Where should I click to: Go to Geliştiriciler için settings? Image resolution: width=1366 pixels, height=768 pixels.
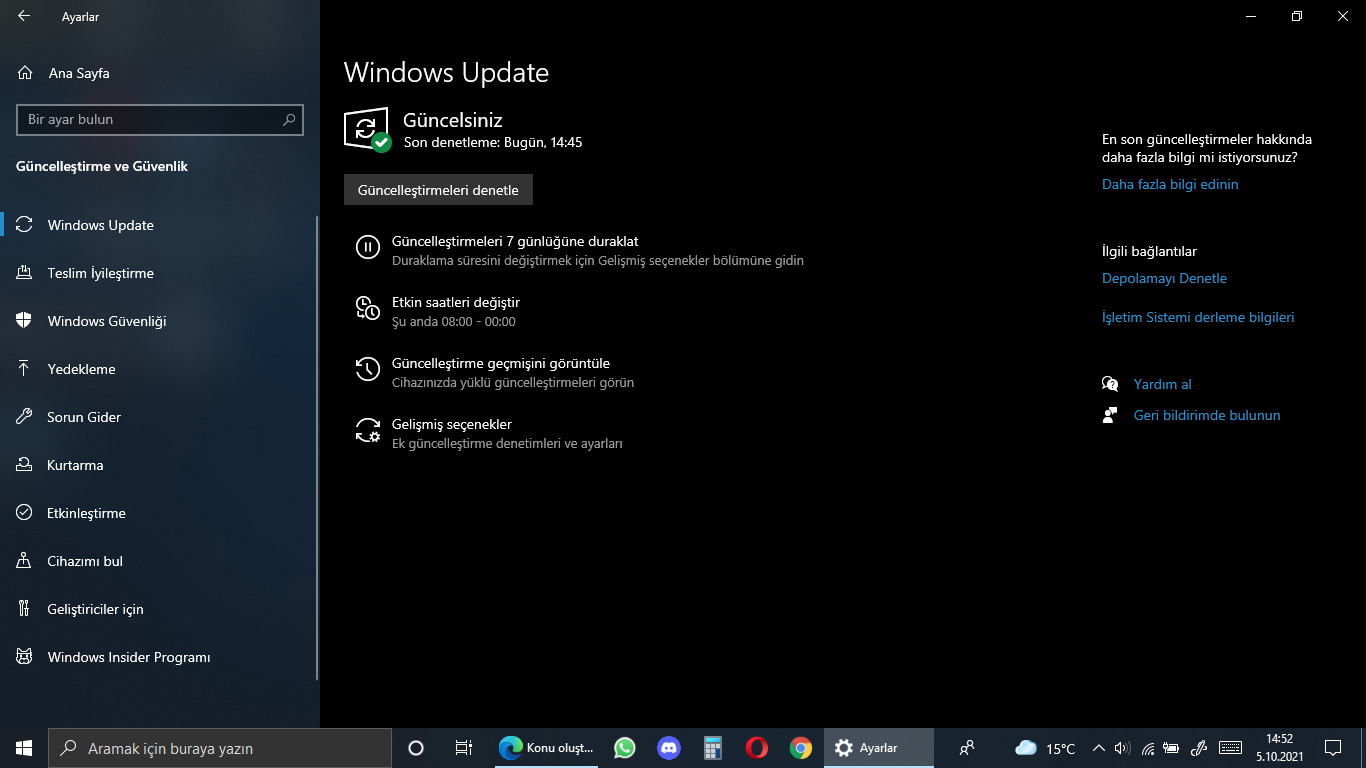(x=160, y=609)
